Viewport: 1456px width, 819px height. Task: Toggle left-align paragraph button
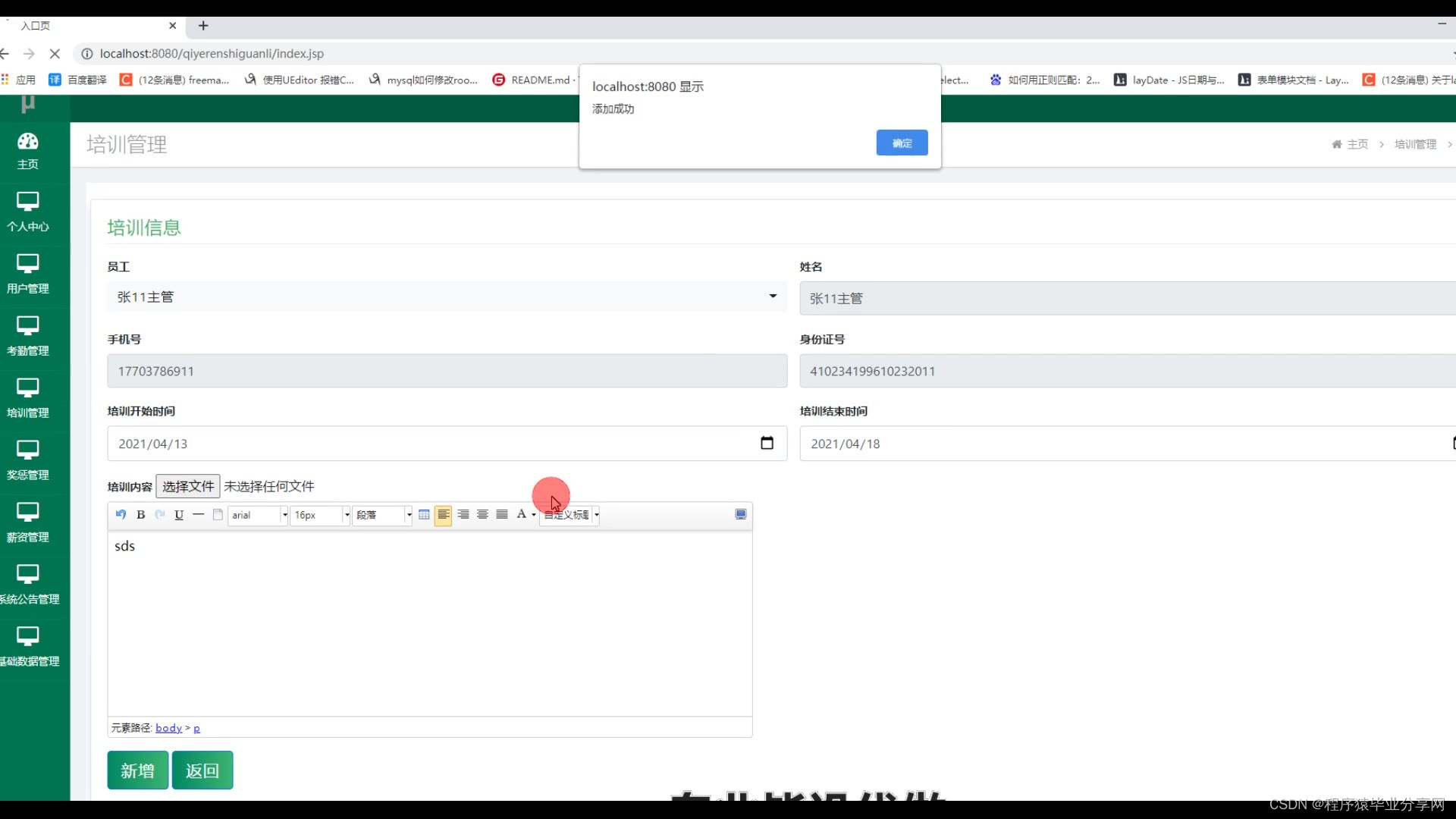tap(444, 515)
